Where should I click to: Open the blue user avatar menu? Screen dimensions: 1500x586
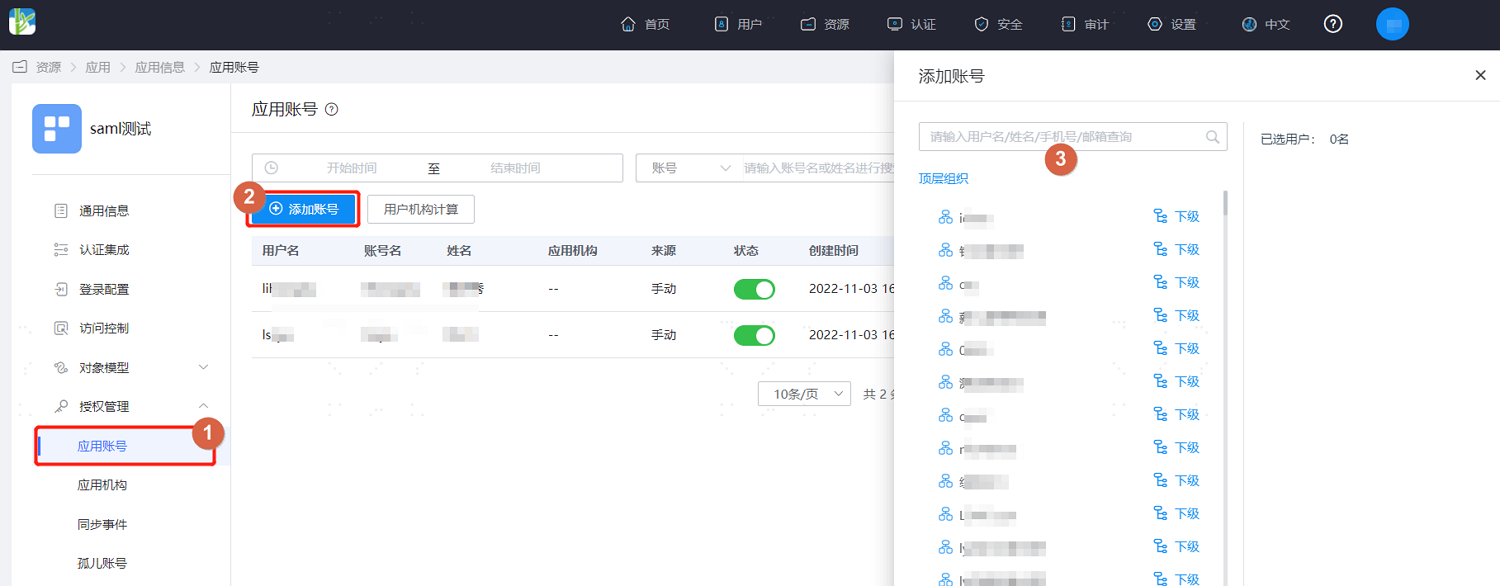[x=1392, y=24]
